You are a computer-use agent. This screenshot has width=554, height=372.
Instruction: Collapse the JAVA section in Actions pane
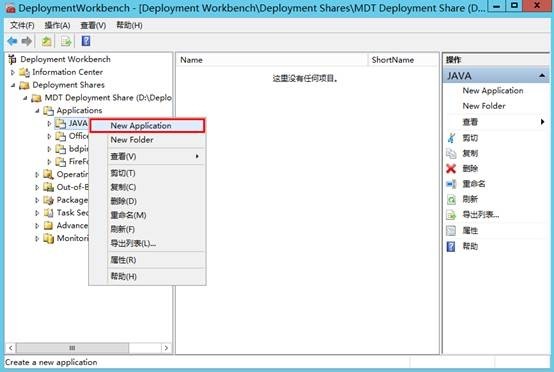click(x=542, y=76)
